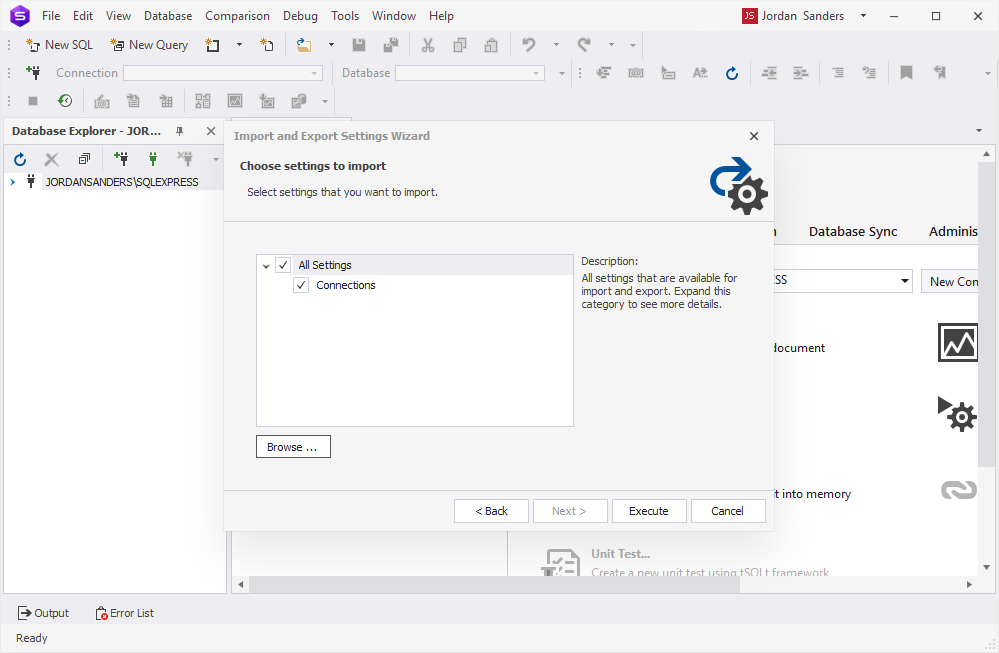Open the Tools menu
Viewport: 999px width, 653px height.
[x=345, y=16]
